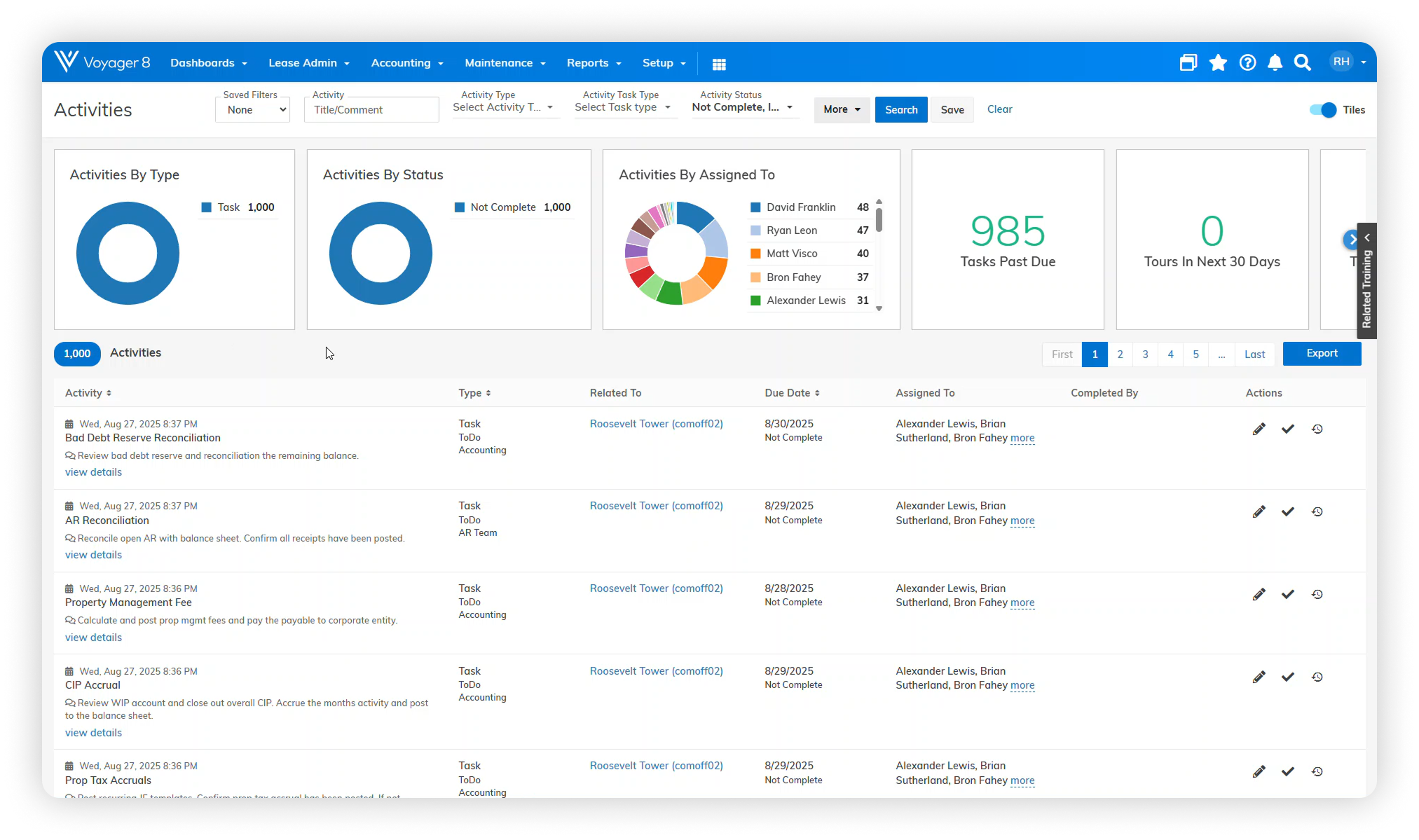
Task: Open Roosevelt Tower link in first row
Action: point(656,424)
